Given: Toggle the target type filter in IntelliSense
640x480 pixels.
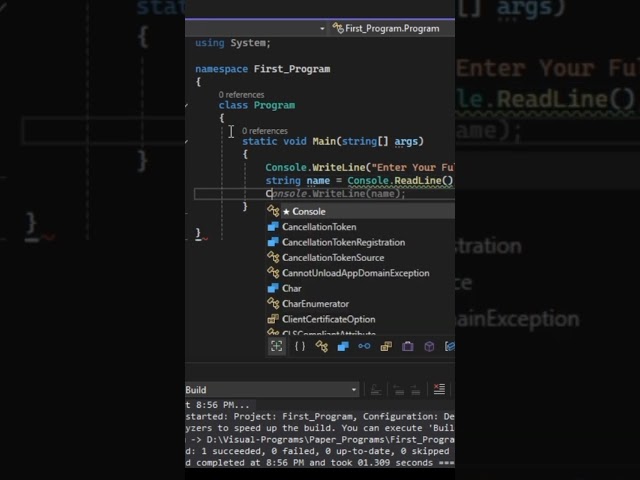Looking at the screenshot, I should 277,347.
